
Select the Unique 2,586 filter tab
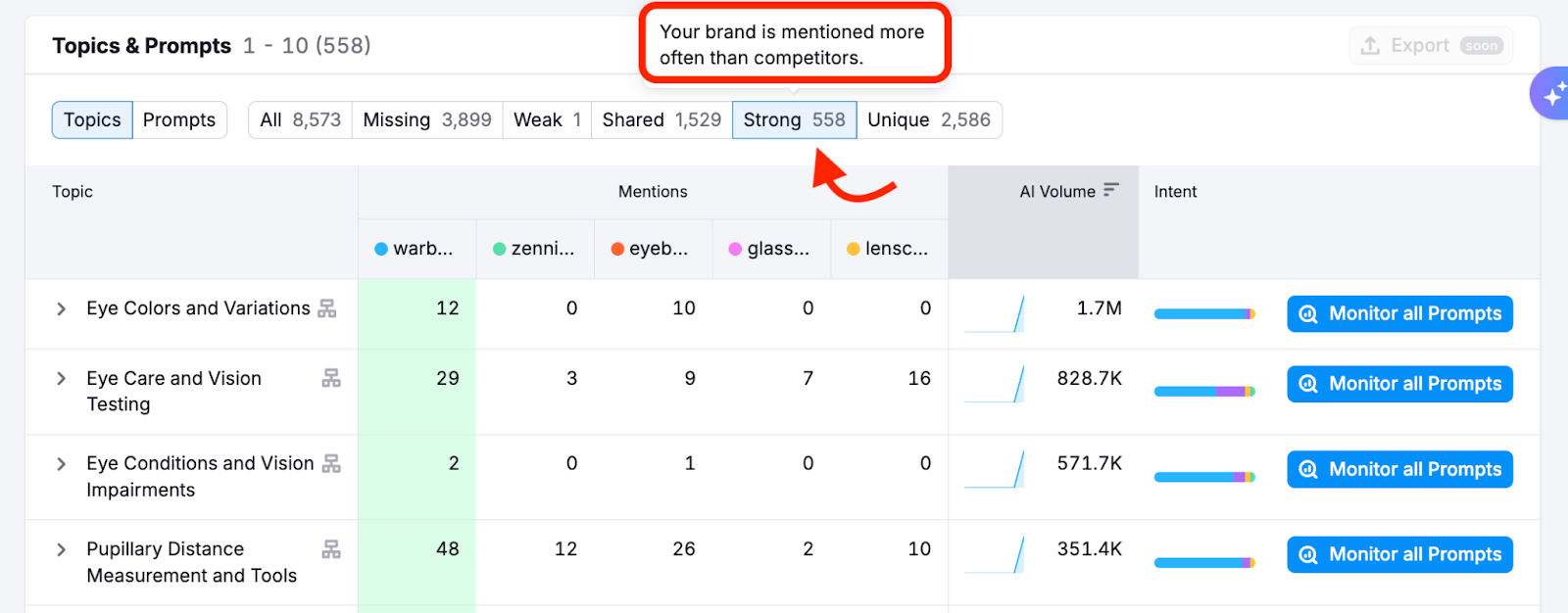pos(928,120)
